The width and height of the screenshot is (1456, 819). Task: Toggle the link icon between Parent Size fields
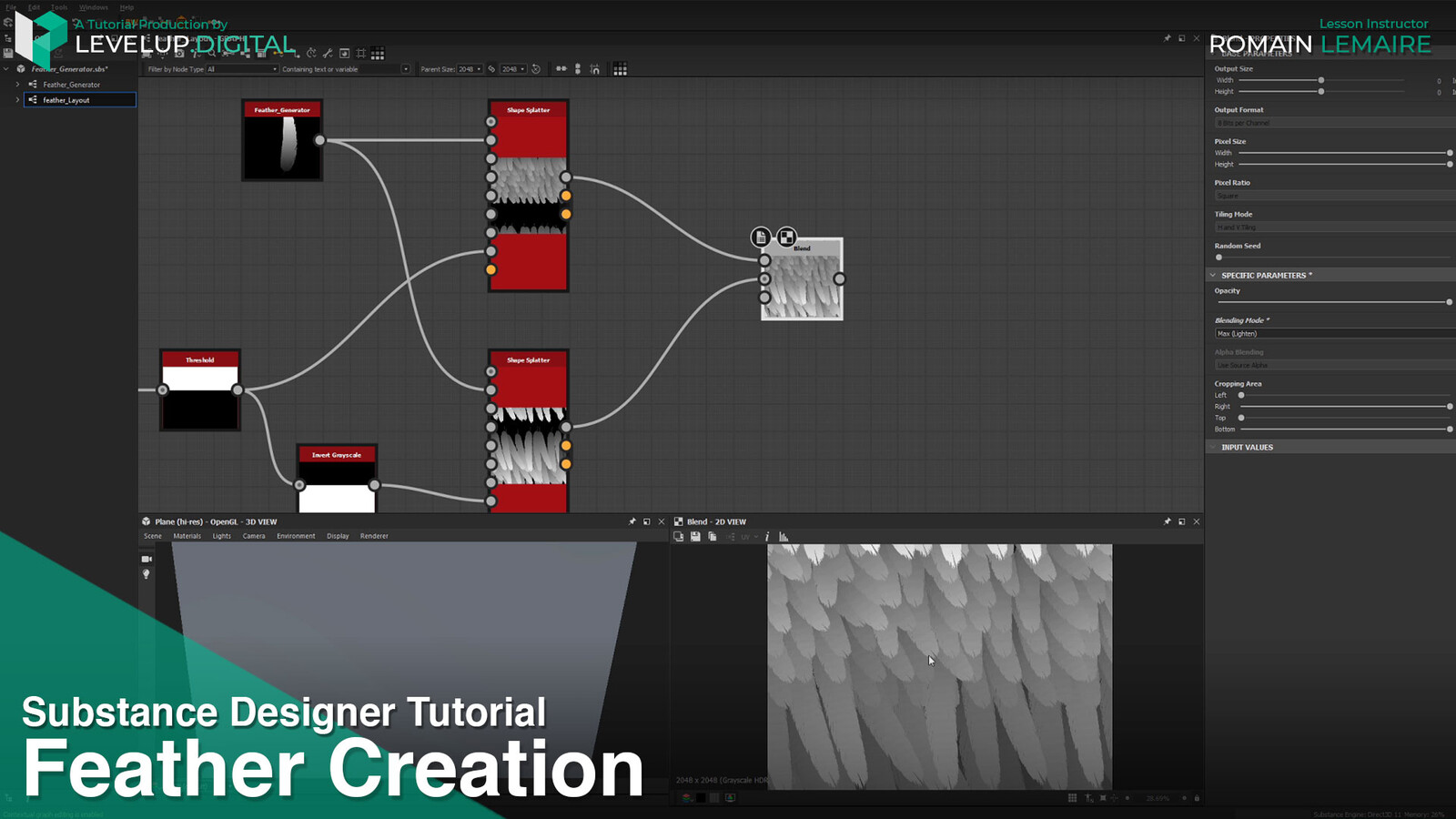(491, 68)
